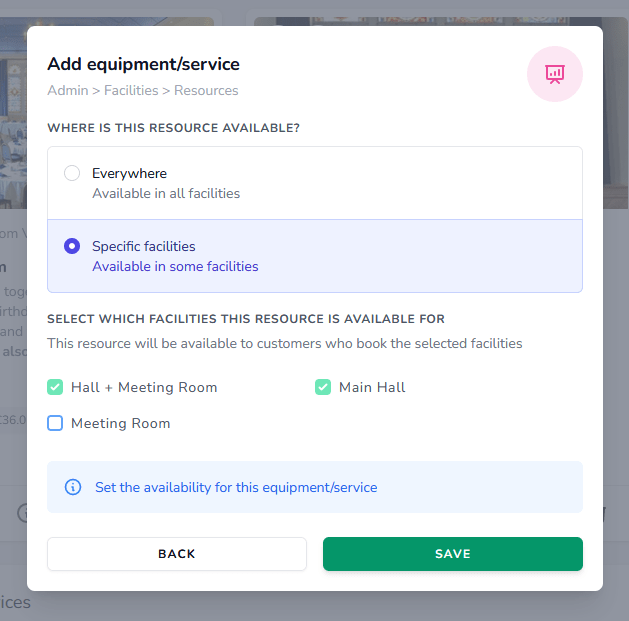Viewport: 629px width, 621px height.
Task: Select the Specific facilities radio button
Action: click(x=72, y=246)
